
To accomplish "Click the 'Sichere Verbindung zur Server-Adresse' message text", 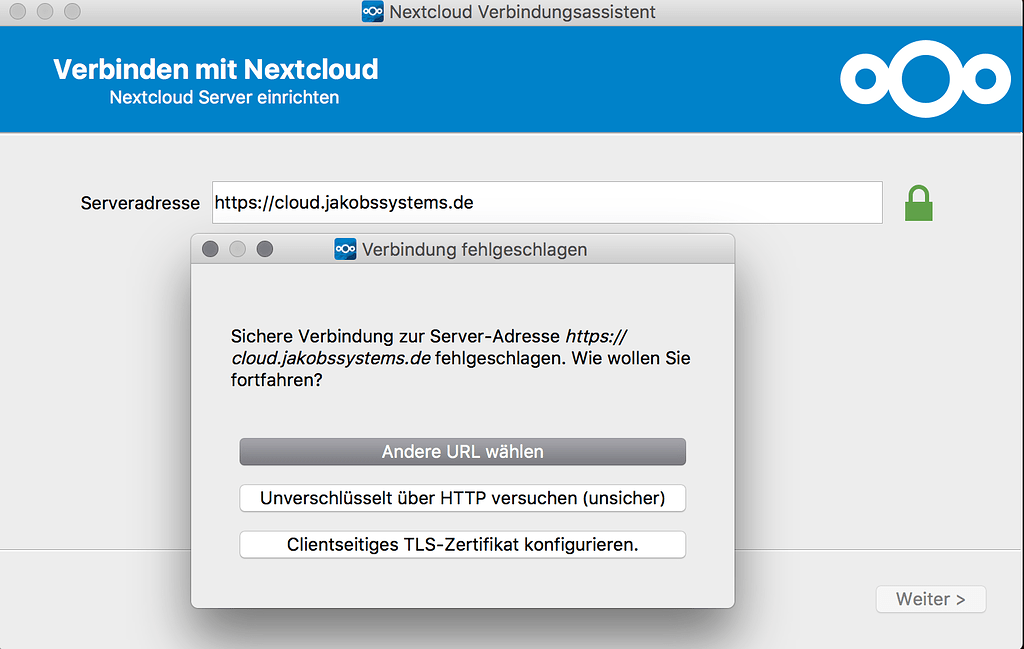I will pyautogui.click(x=460, y=358).
